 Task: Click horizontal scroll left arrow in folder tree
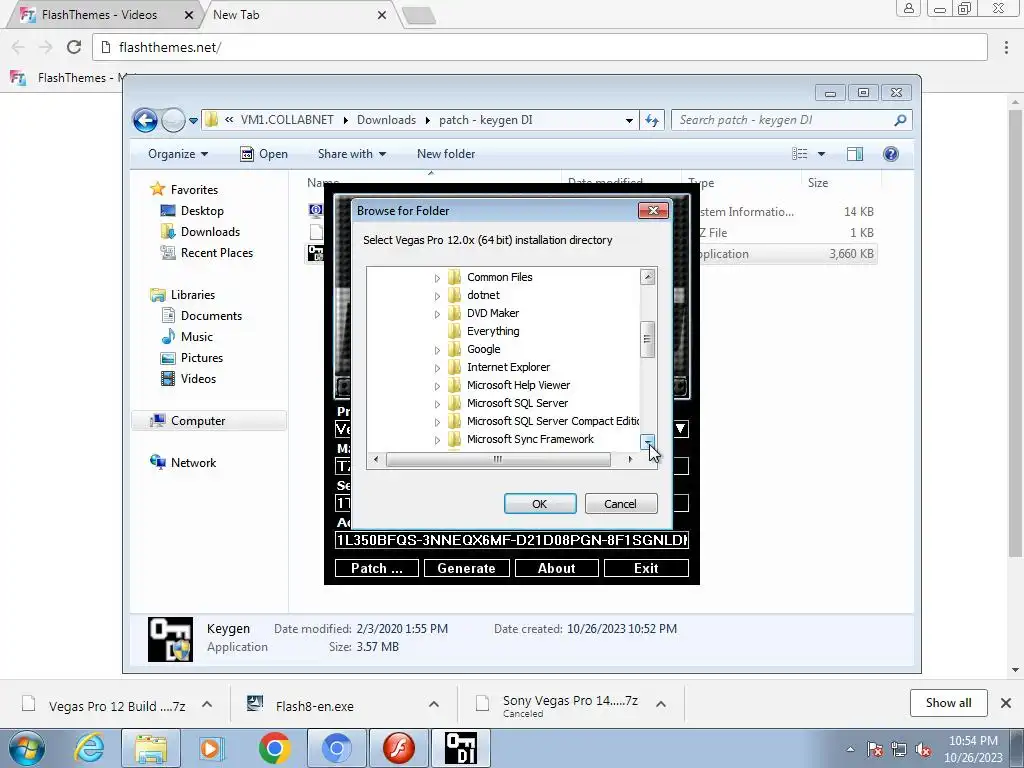[x=376, y=460]
